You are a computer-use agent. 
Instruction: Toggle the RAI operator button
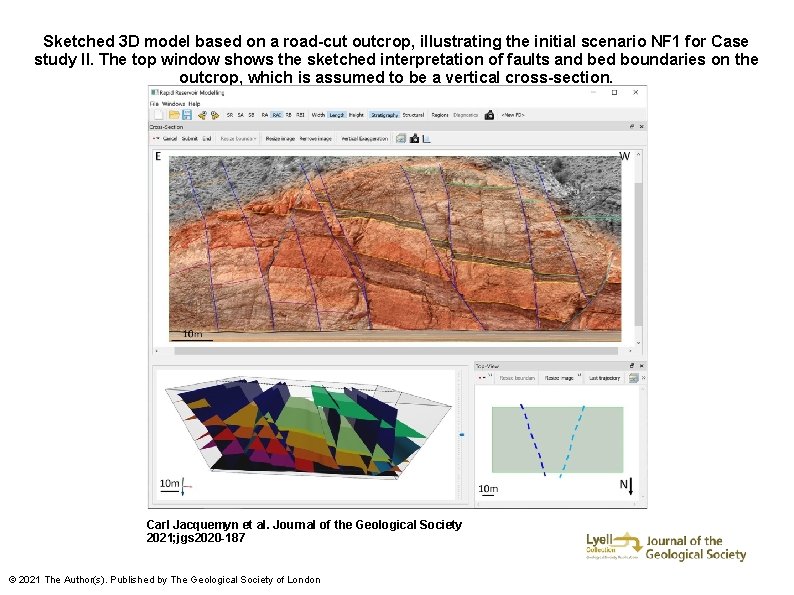click(276, 115)
